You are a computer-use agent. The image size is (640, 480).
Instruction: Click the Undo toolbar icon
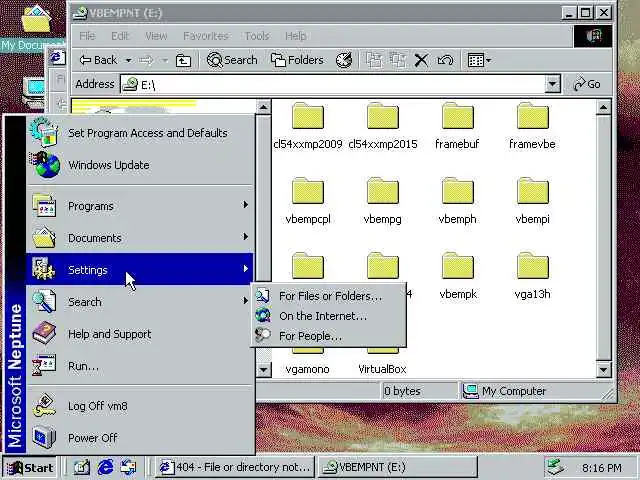[445, 61]
